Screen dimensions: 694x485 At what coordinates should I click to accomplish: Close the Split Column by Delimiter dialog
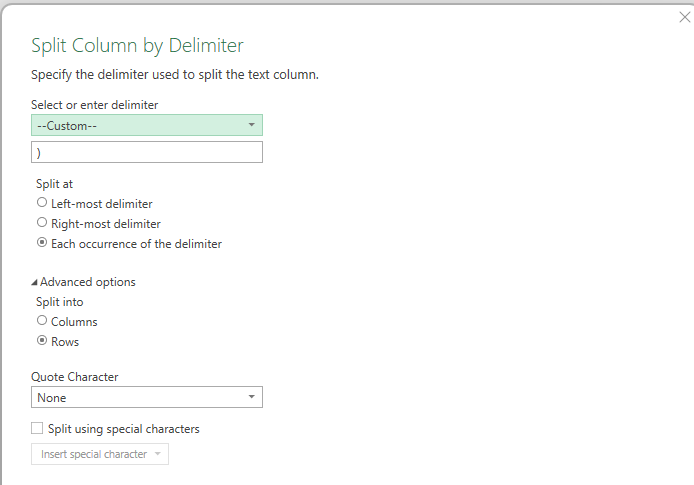[x=684, y=17]
